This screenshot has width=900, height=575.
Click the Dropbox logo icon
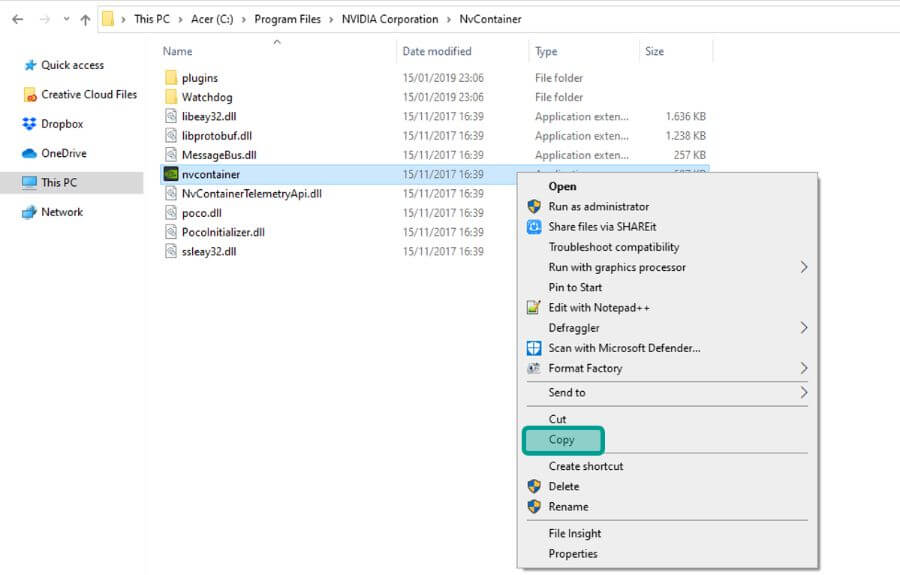pyautogui.click(x=29, y=124)
